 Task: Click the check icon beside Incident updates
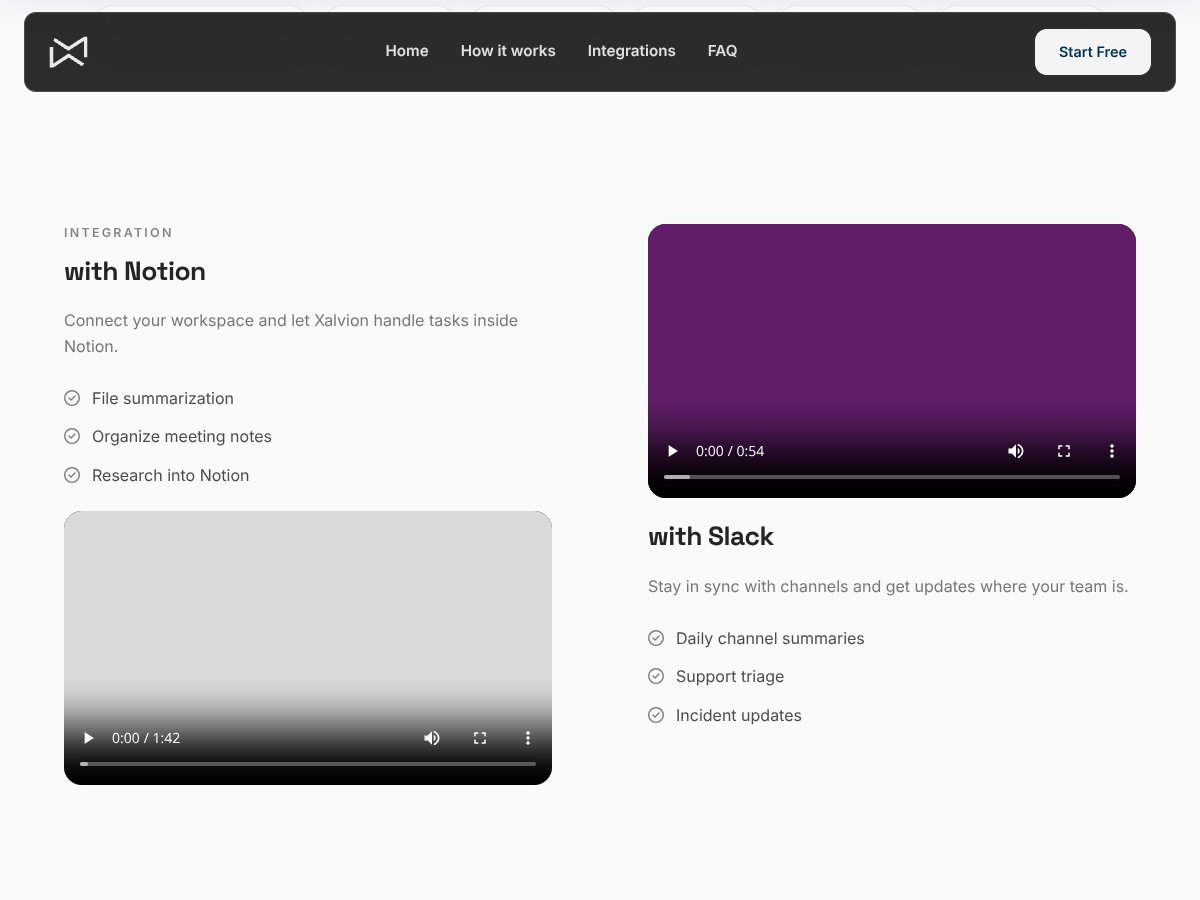656,715
